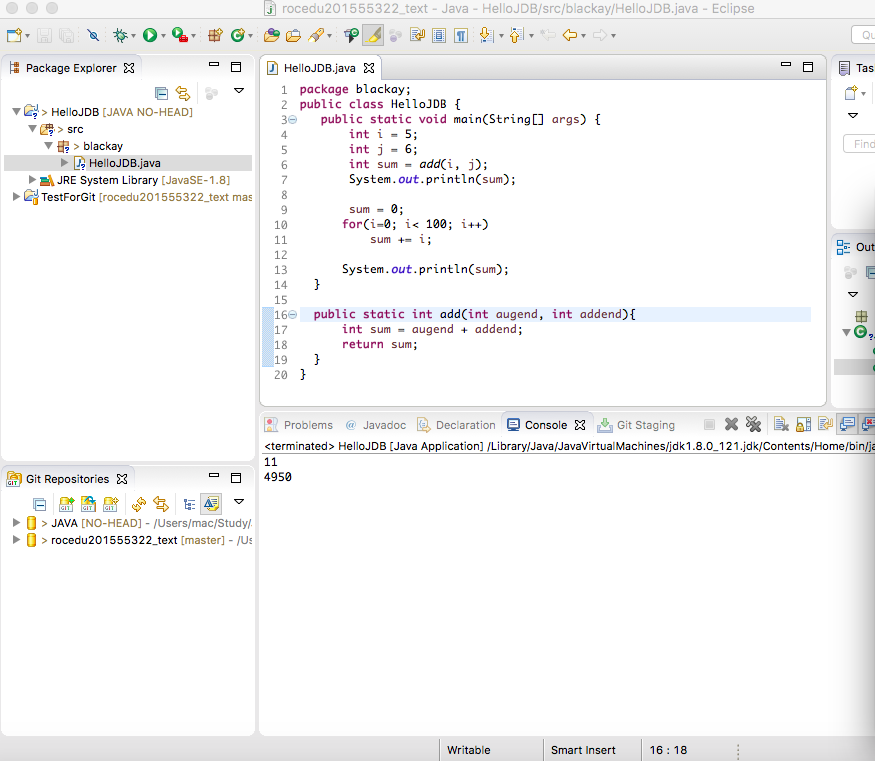Toggle Block Selection Mode
The width and height of the screenshot is (875, 761).
[x=439, y=35]
